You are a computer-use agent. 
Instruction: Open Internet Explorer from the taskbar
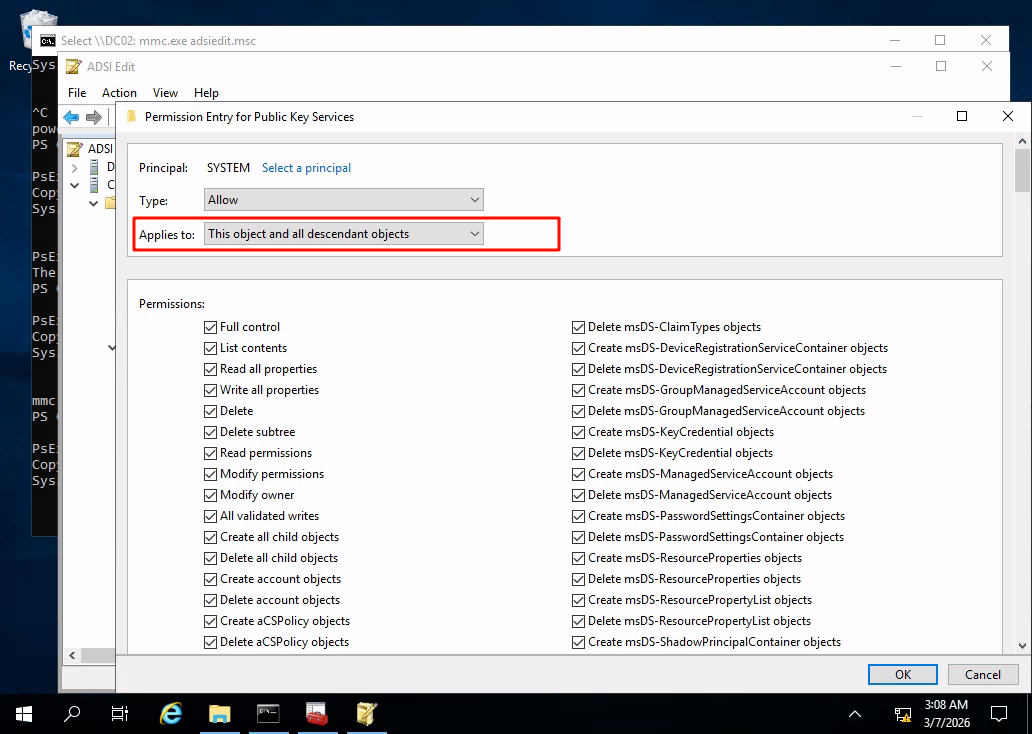(x=171, y=713)
